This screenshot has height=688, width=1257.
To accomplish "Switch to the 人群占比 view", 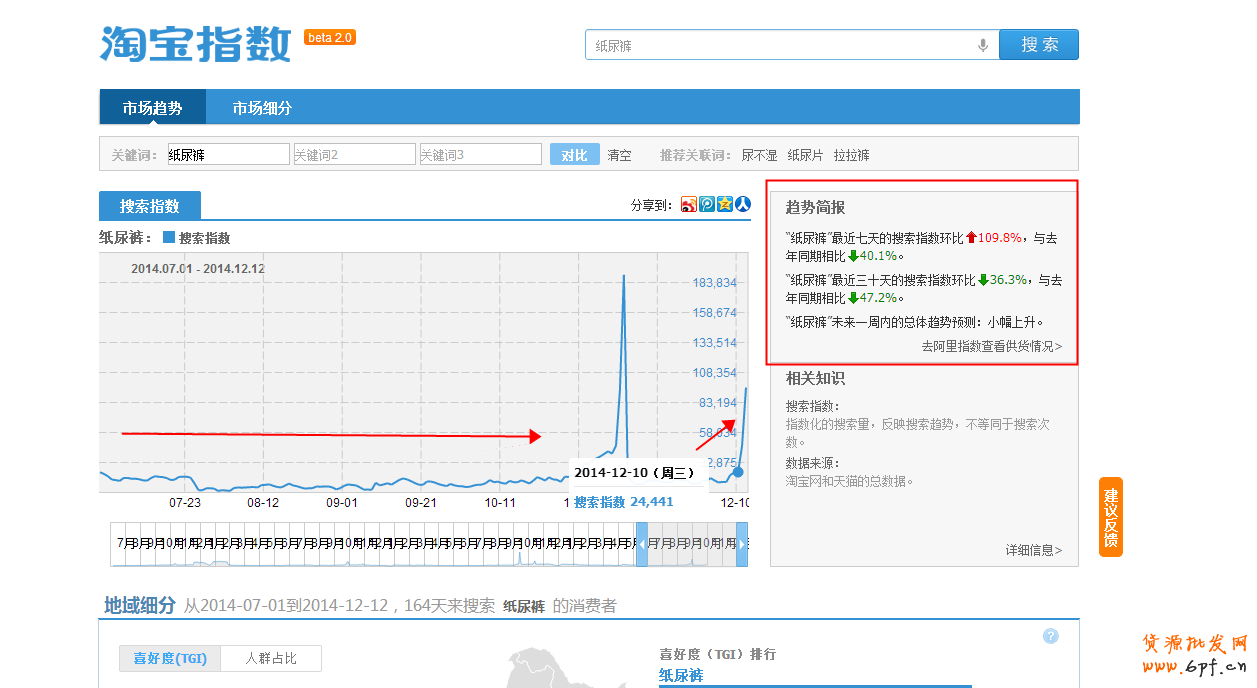I will click(270, 658).
